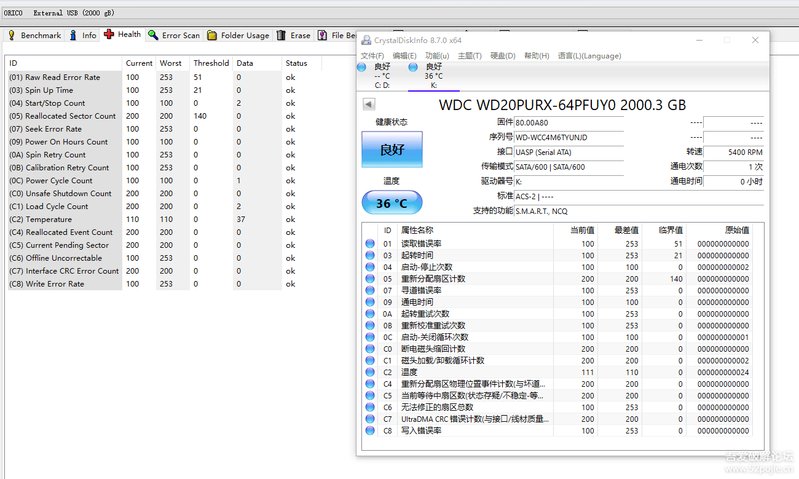
Task: Open the Benchmark tab
Action: (x=34, y=35)
